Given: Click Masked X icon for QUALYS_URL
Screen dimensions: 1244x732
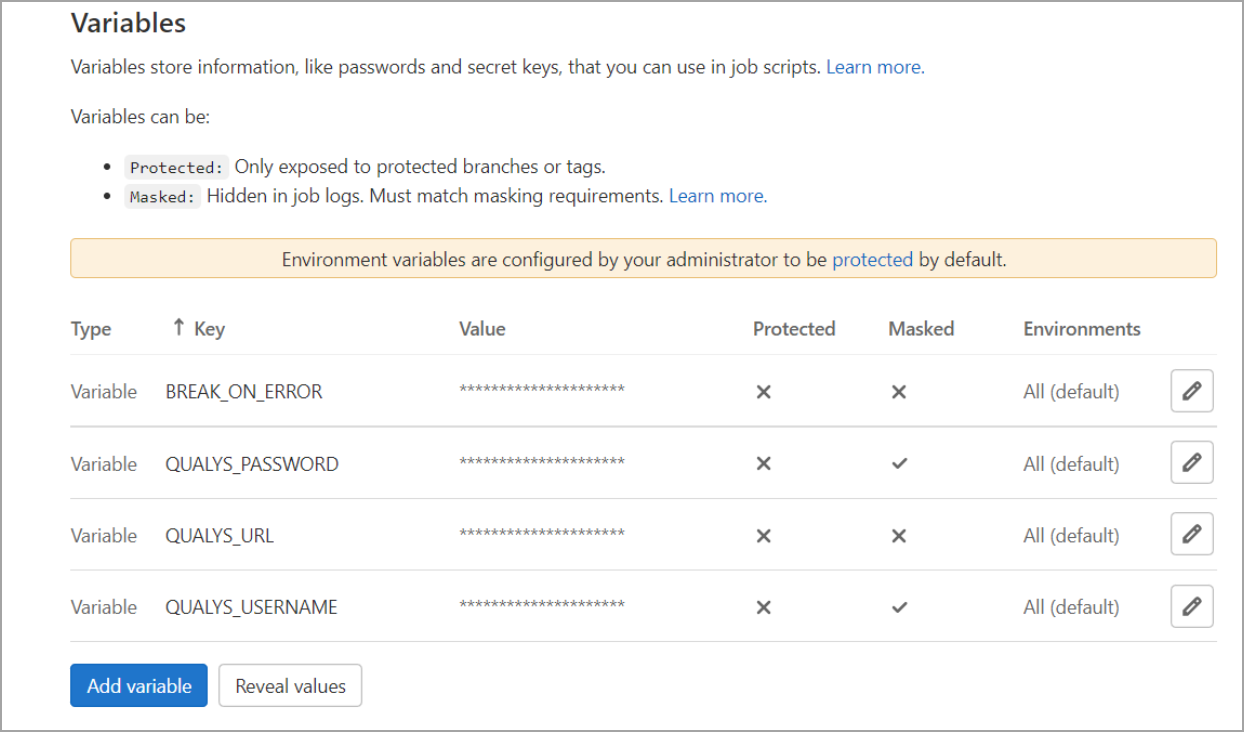Looking at the screenshot, I should 898,536.
